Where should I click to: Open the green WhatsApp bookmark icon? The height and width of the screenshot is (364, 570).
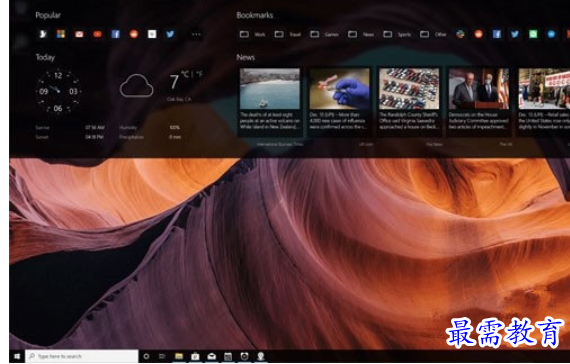click(533, 34)
